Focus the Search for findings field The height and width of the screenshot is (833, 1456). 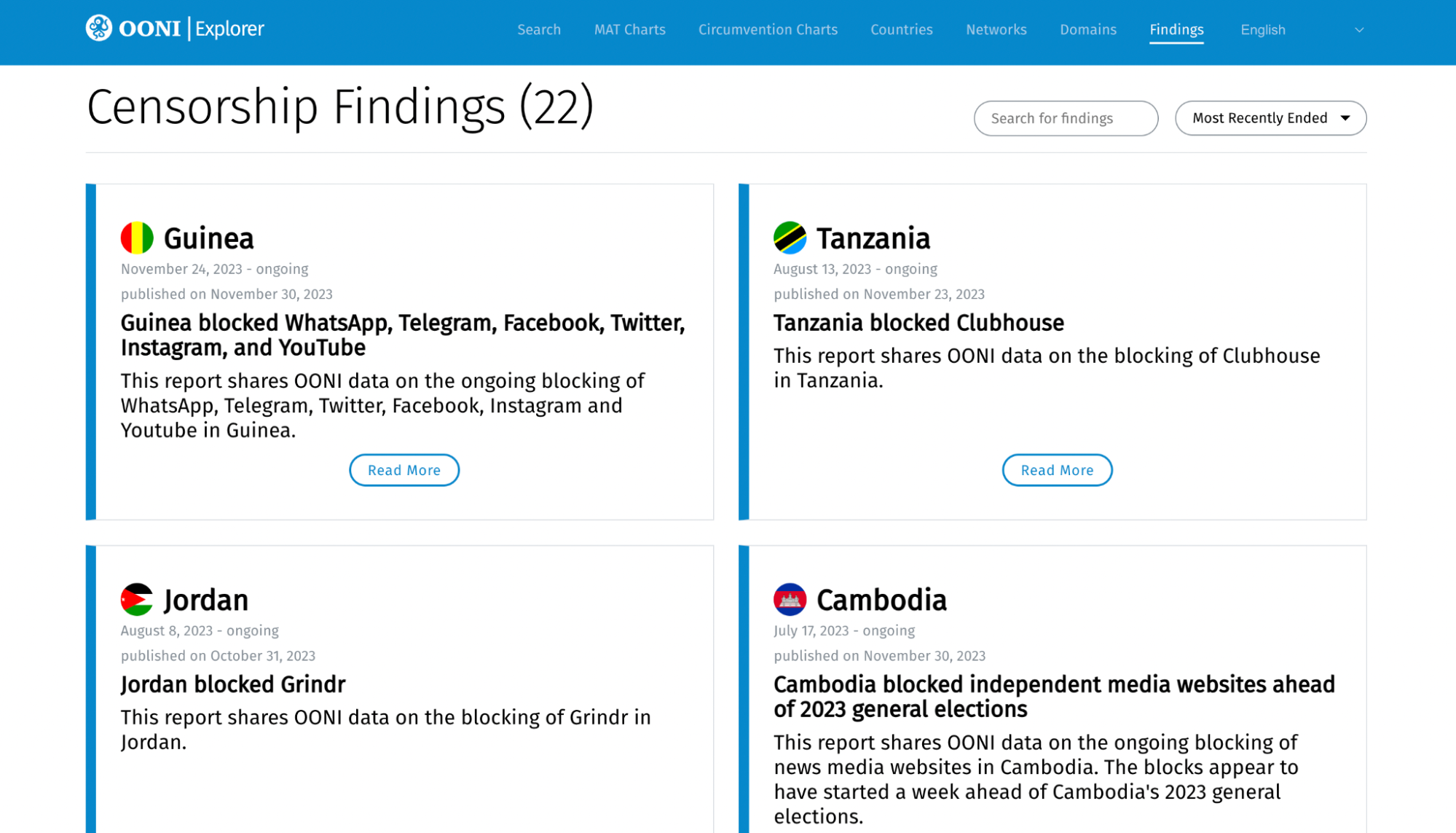1066,118
